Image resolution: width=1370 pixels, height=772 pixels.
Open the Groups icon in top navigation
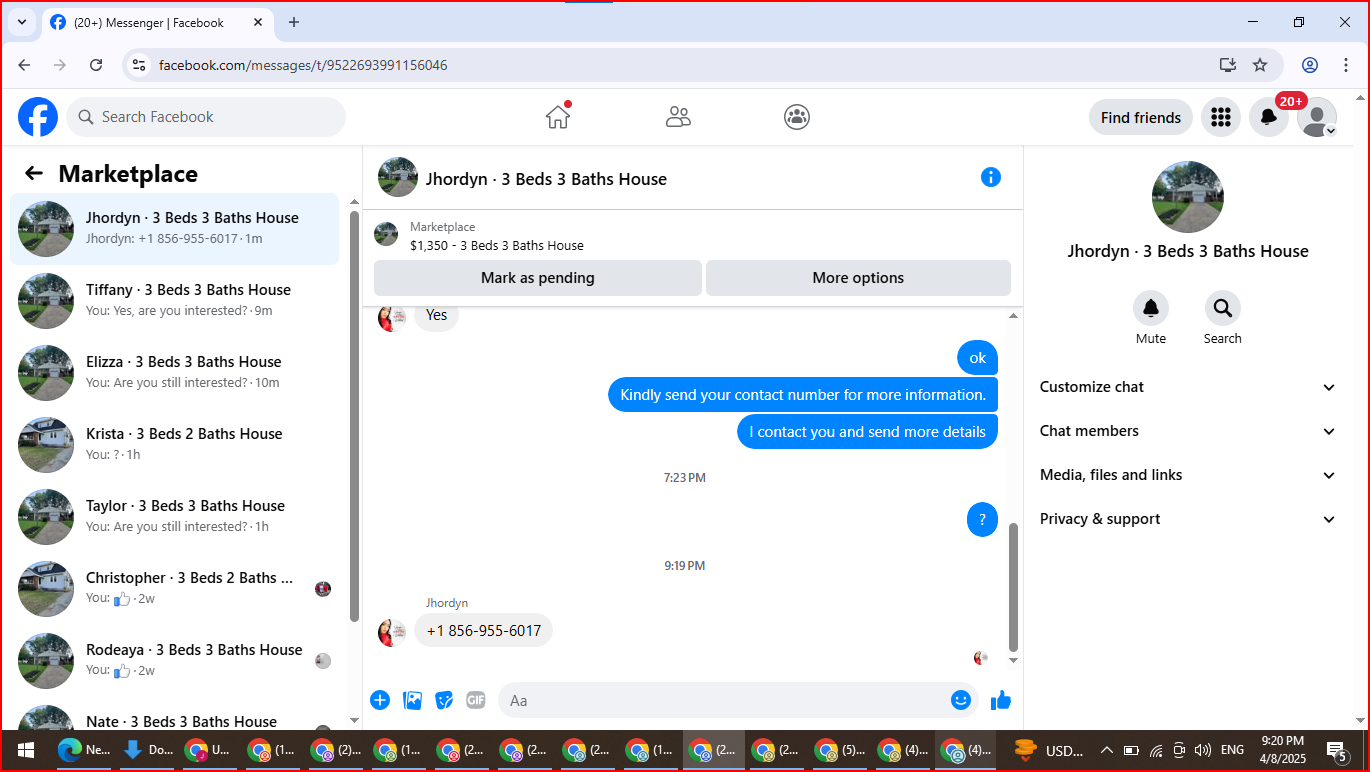(x=797, y=117)
